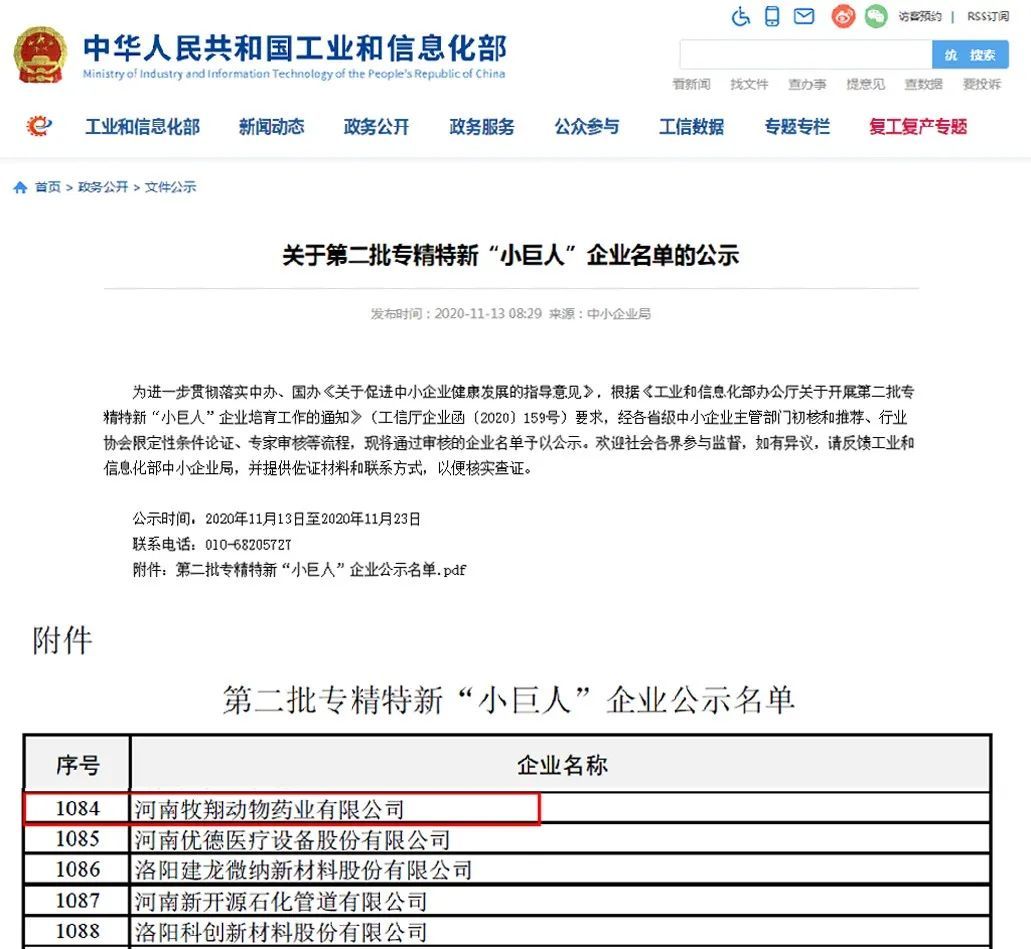
Task: Open the mobile version phone icon
Action: click(773, 16)
